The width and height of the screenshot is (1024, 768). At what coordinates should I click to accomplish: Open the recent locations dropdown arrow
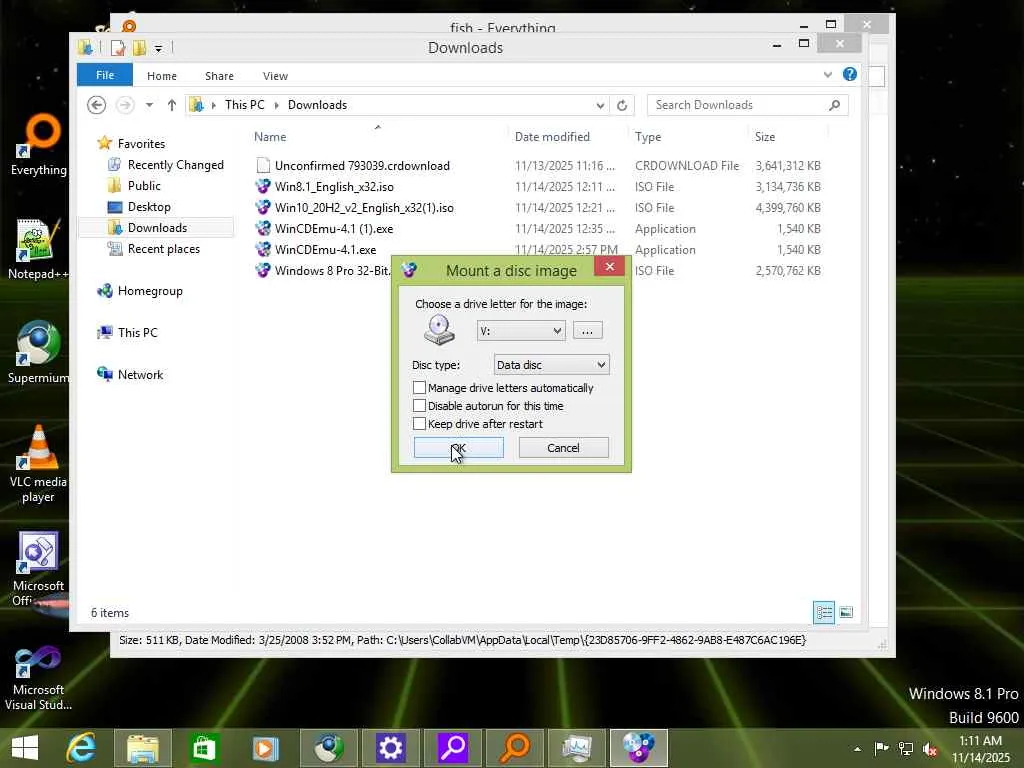(x=149, y=105)
